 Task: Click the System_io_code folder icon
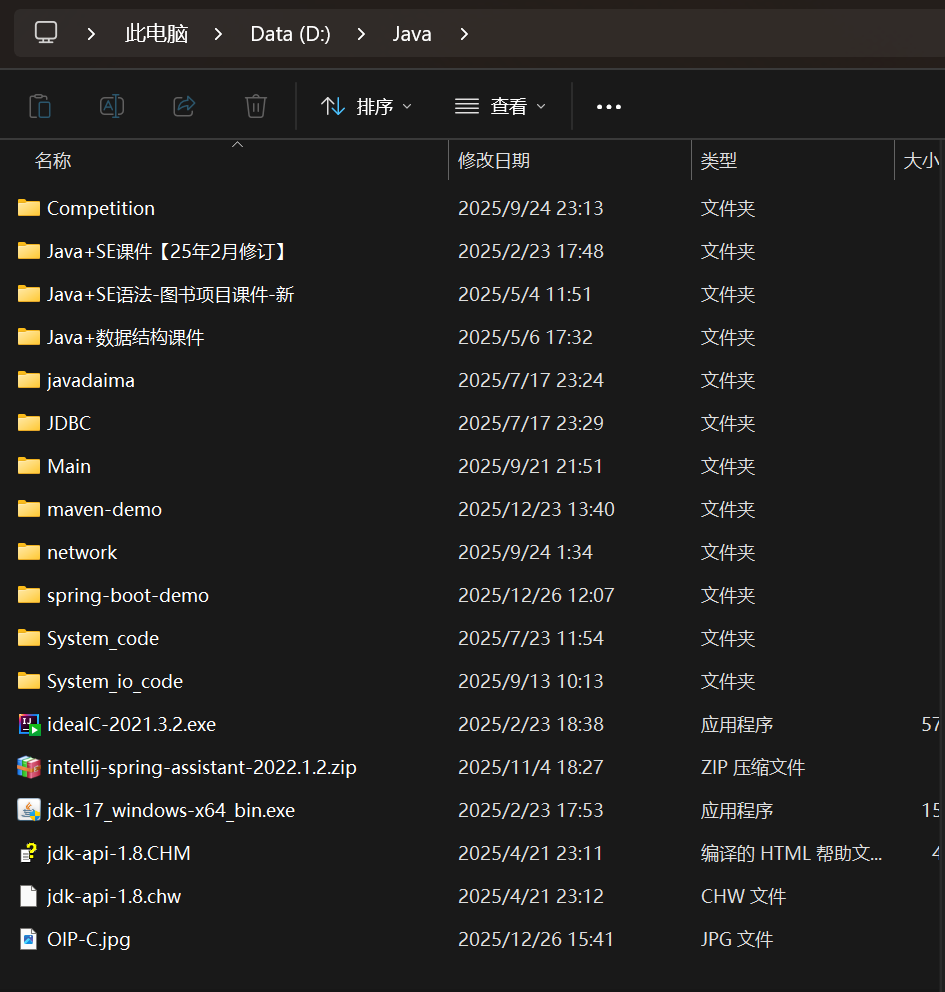(x=28, y=681)
